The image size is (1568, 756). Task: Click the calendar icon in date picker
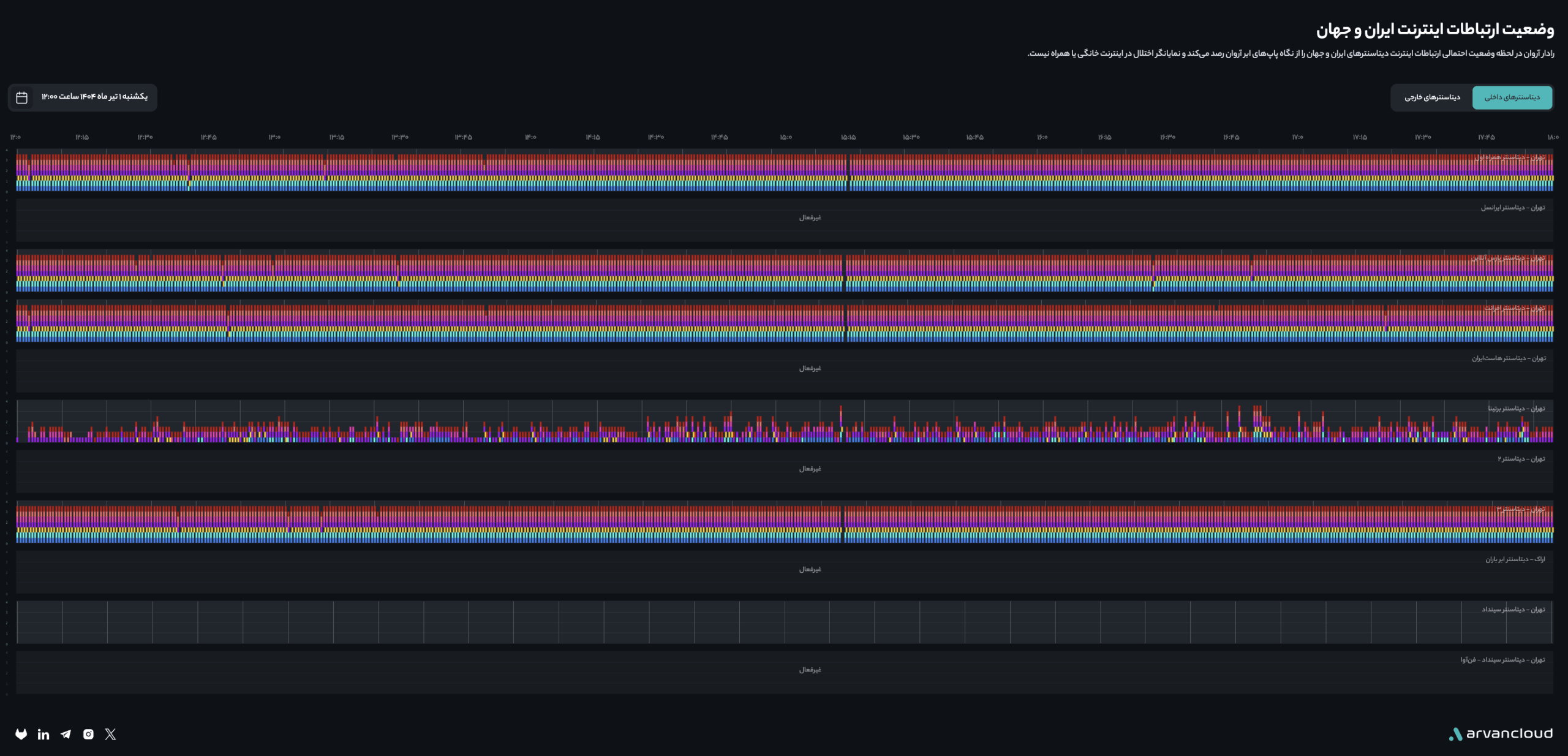[22, 97]
